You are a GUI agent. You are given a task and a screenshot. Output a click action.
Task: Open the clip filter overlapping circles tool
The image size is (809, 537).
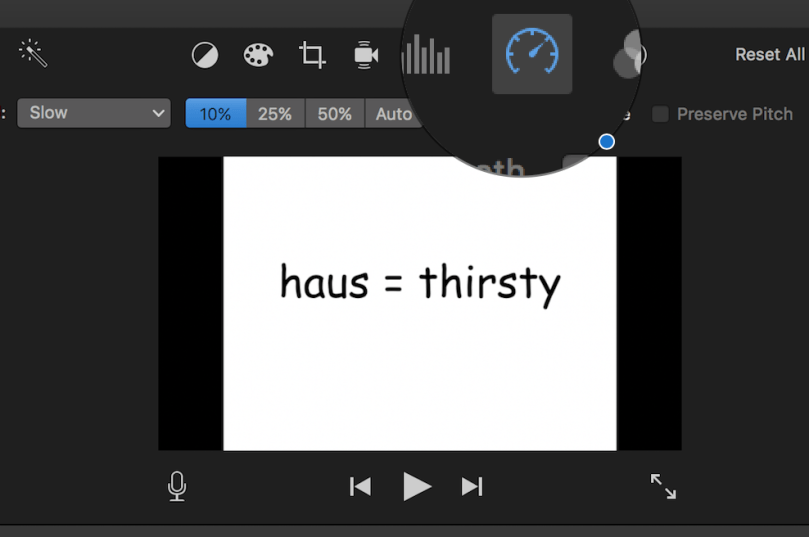click(629, 54)
